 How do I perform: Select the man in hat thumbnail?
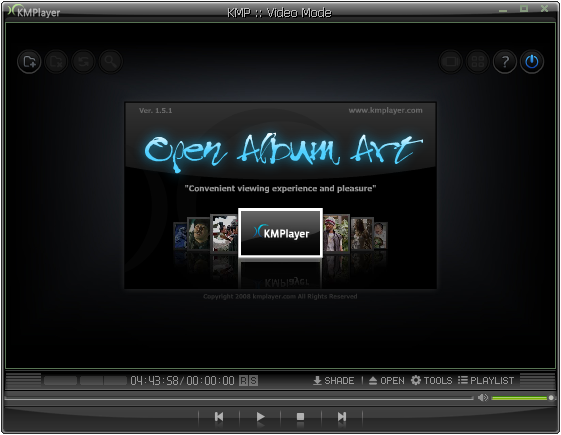tap(336, 233)
